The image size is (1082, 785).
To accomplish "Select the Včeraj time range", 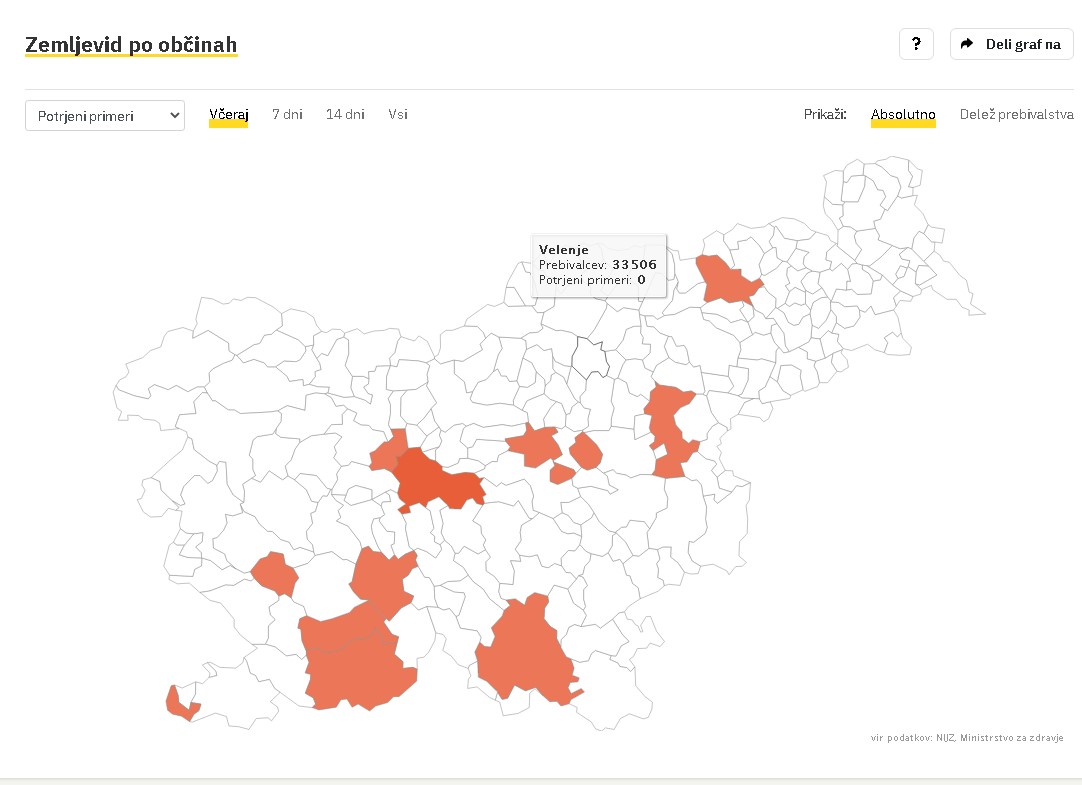I will pyautogui.click(x=228, y=115).
